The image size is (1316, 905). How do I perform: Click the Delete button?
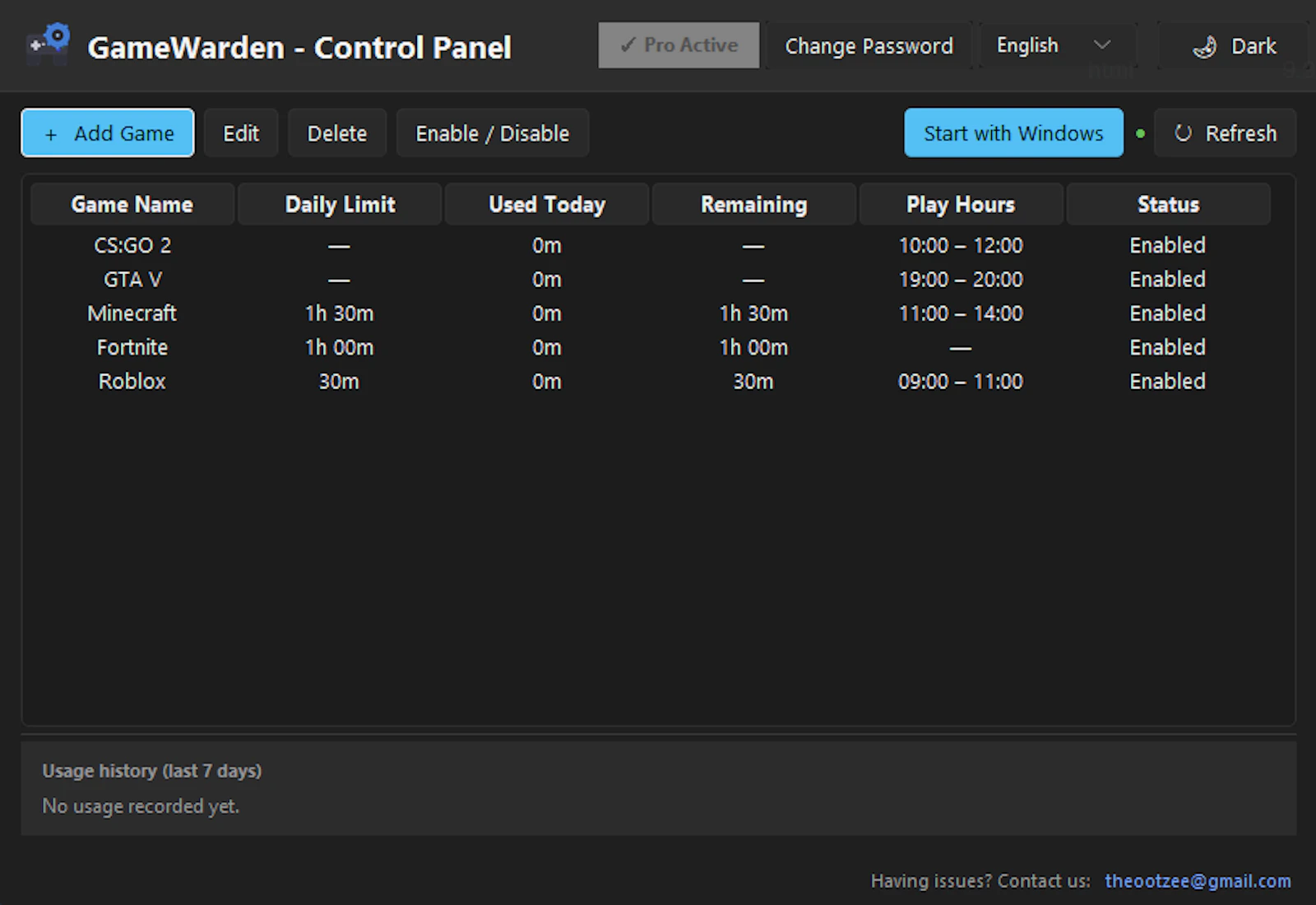pyautogui.click(x=337, y=133)
